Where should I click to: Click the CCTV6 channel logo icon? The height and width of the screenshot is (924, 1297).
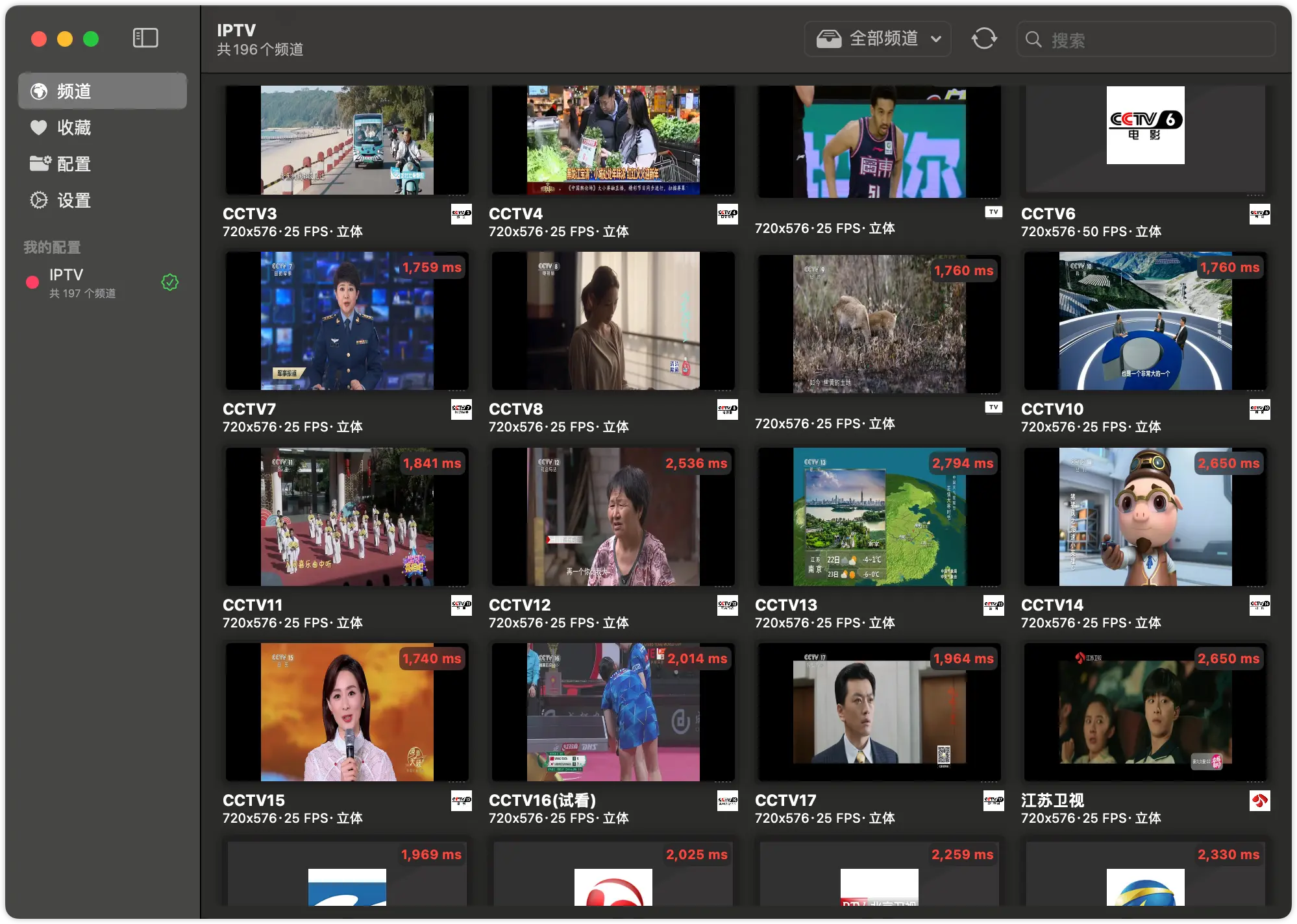[x=1260, y=213]
